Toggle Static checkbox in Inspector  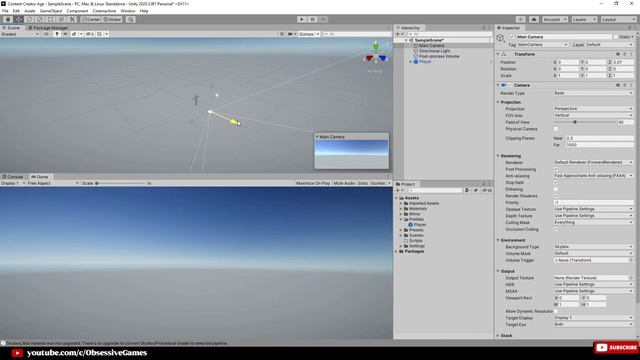(x=616, y=37)
